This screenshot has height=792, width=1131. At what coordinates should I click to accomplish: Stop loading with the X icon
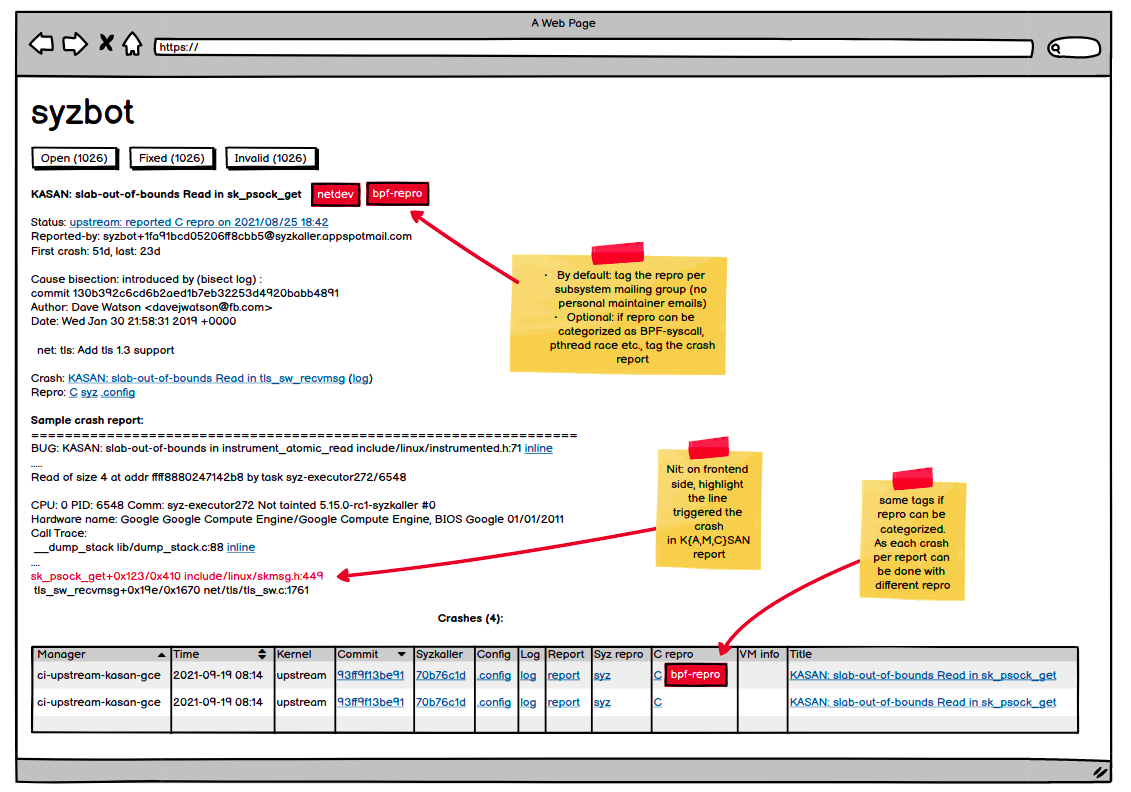(x=106, y=43)
